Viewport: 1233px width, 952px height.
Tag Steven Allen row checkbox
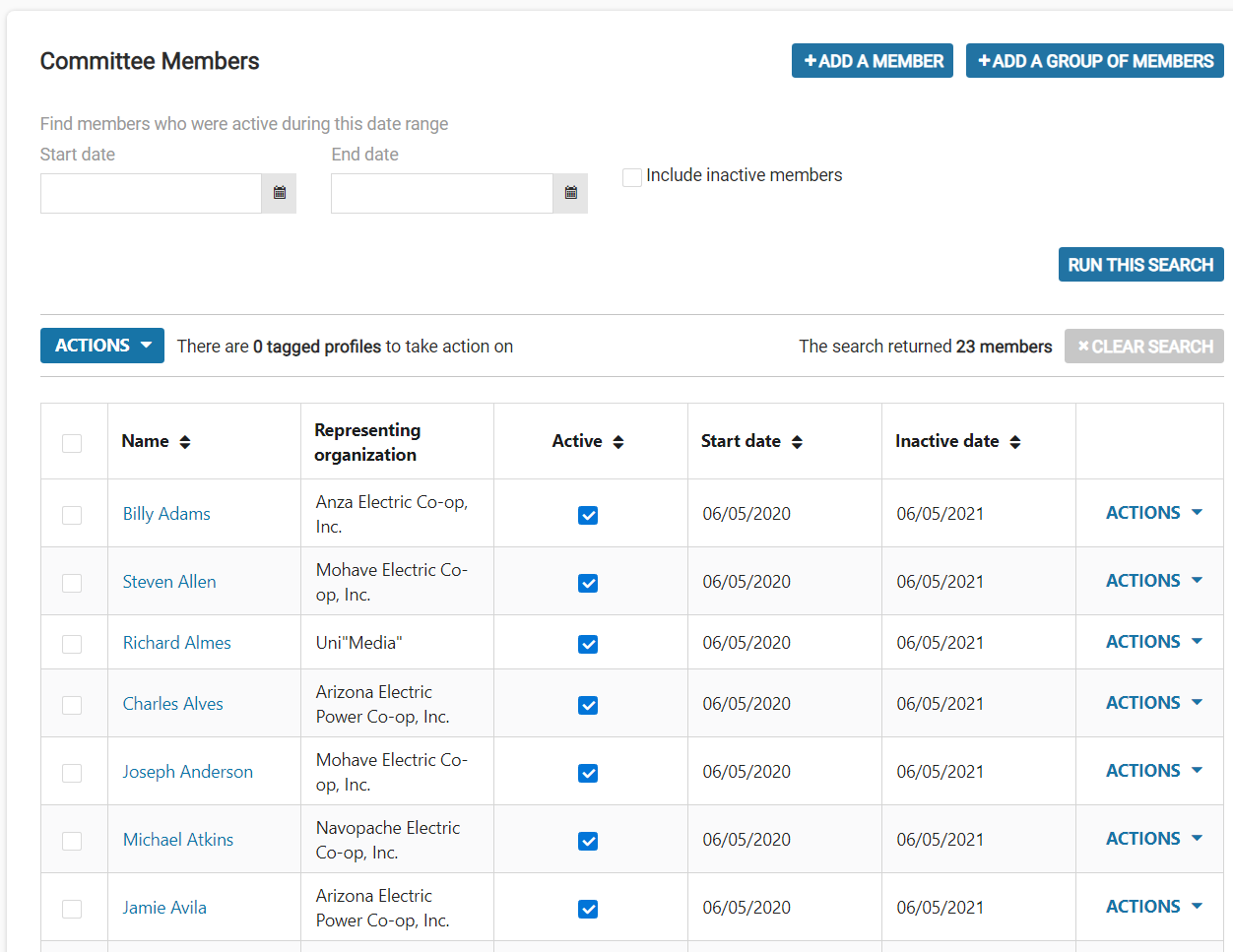[72, 583]
